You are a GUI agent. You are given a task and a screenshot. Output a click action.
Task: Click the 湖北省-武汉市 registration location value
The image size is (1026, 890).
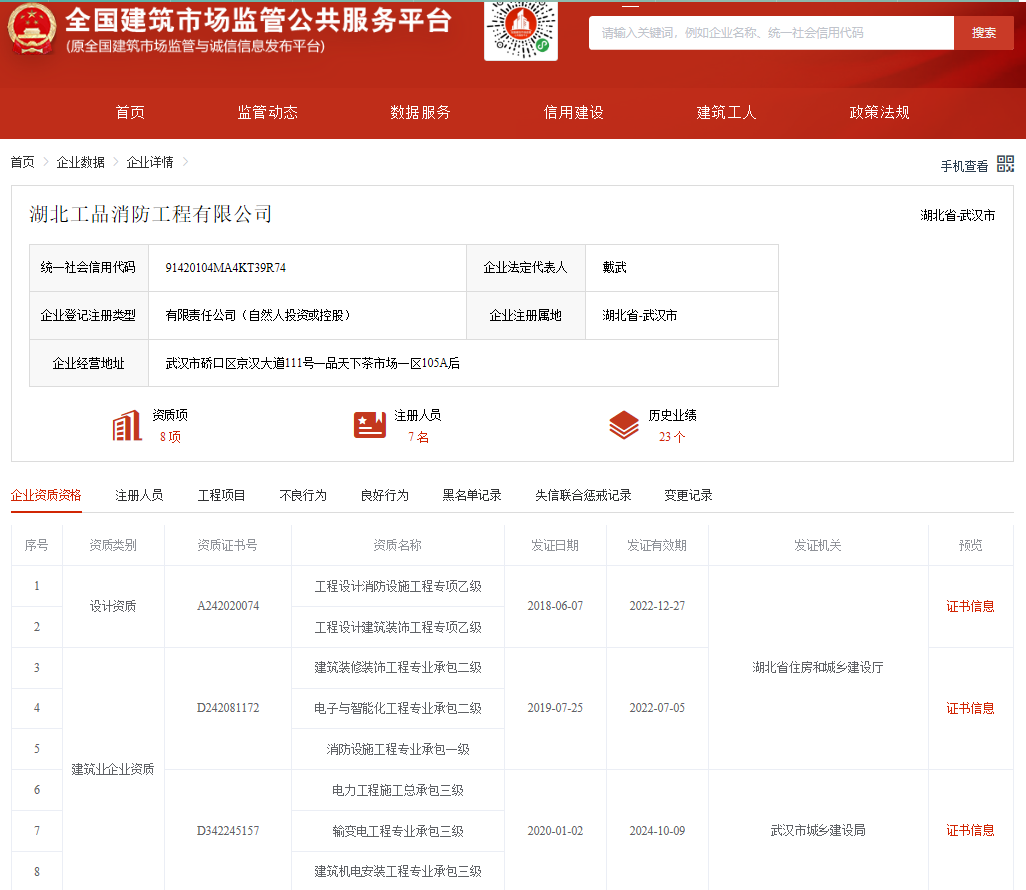pyautogui.click(x=639, y=315)
